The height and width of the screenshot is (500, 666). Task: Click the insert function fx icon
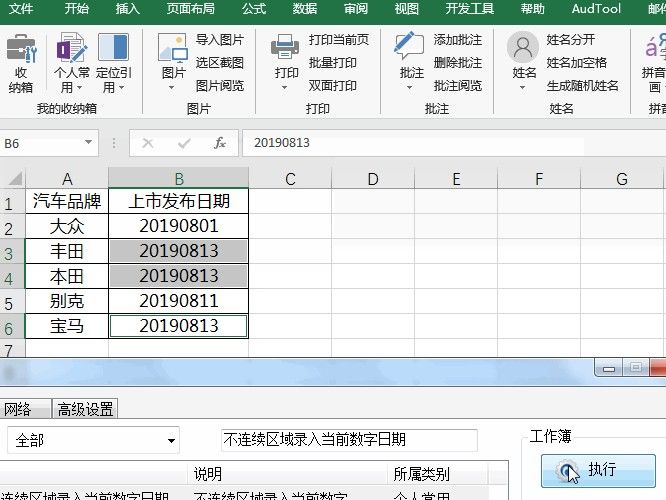[220, 143]
